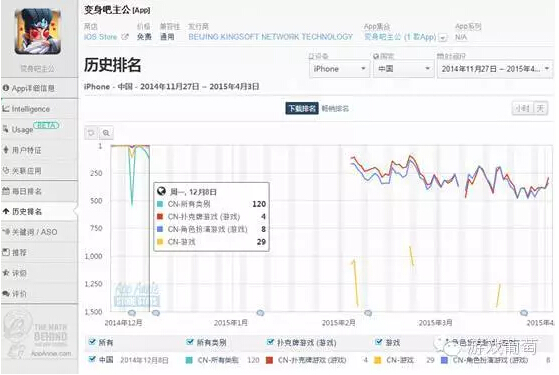Toggle the 所有类别 checkbox

pos(190,342)
